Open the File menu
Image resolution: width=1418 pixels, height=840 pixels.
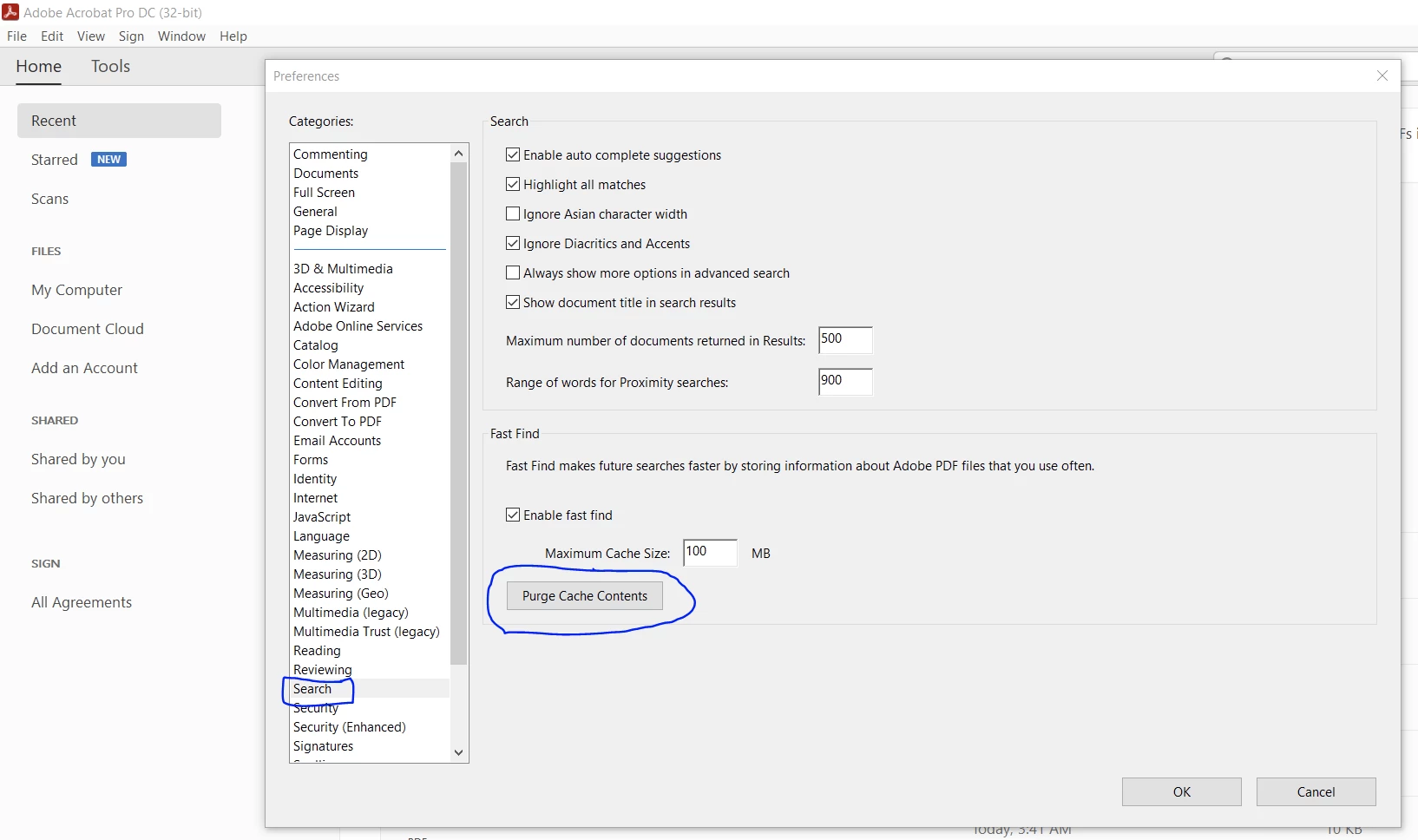point(17,36)
